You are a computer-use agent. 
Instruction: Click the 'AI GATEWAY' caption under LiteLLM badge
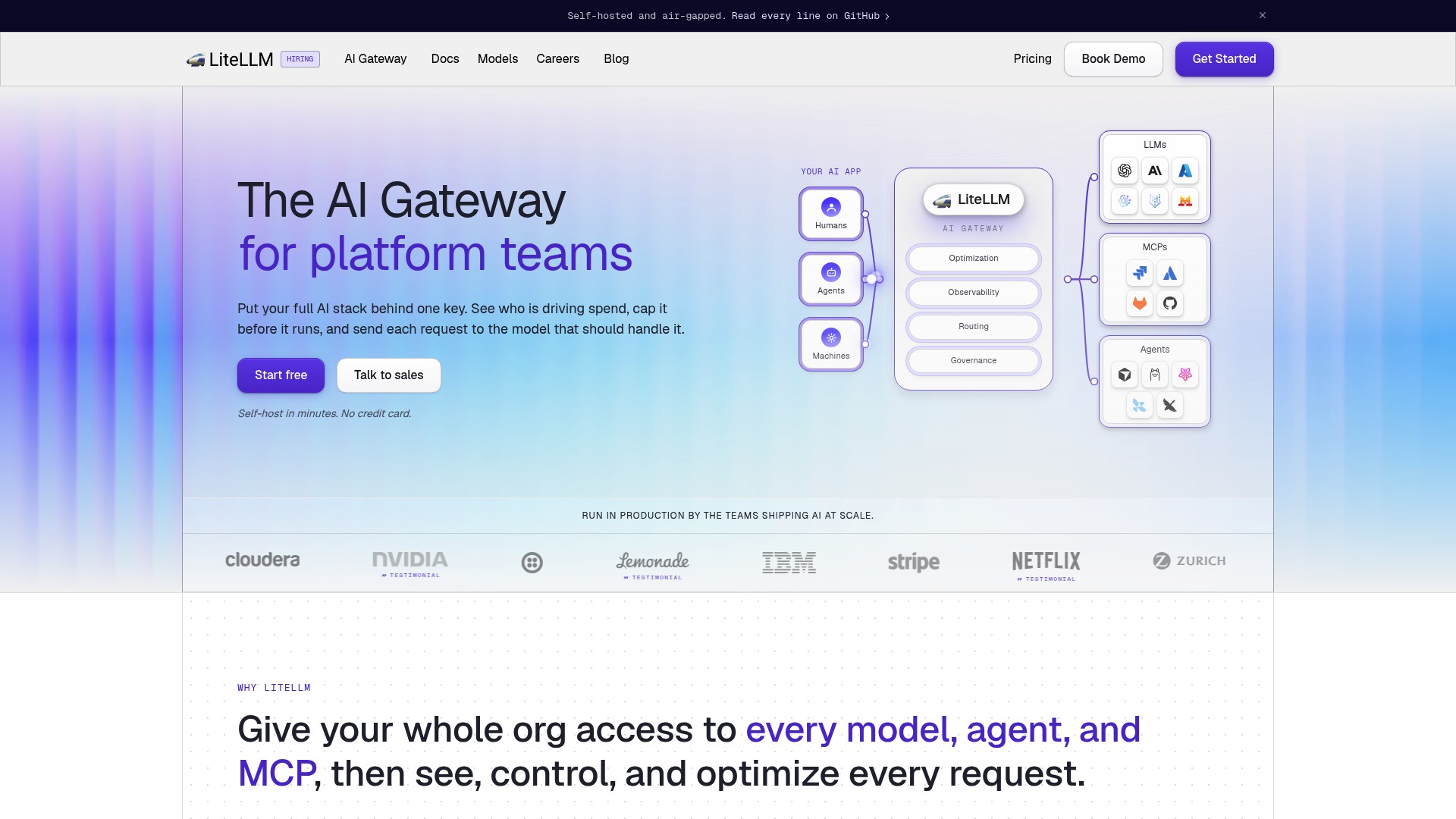click(974, 229)
